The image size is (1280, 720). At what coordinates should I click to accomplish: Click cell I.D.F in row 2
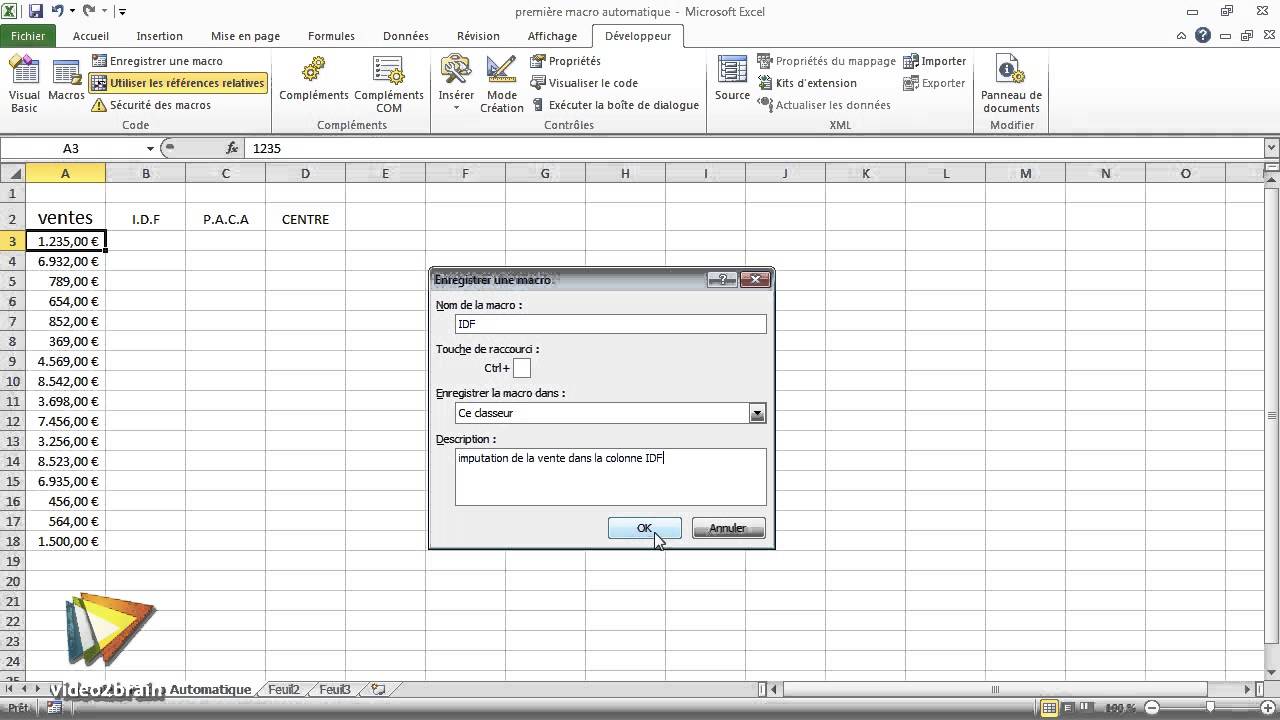(x=145, y=218)
